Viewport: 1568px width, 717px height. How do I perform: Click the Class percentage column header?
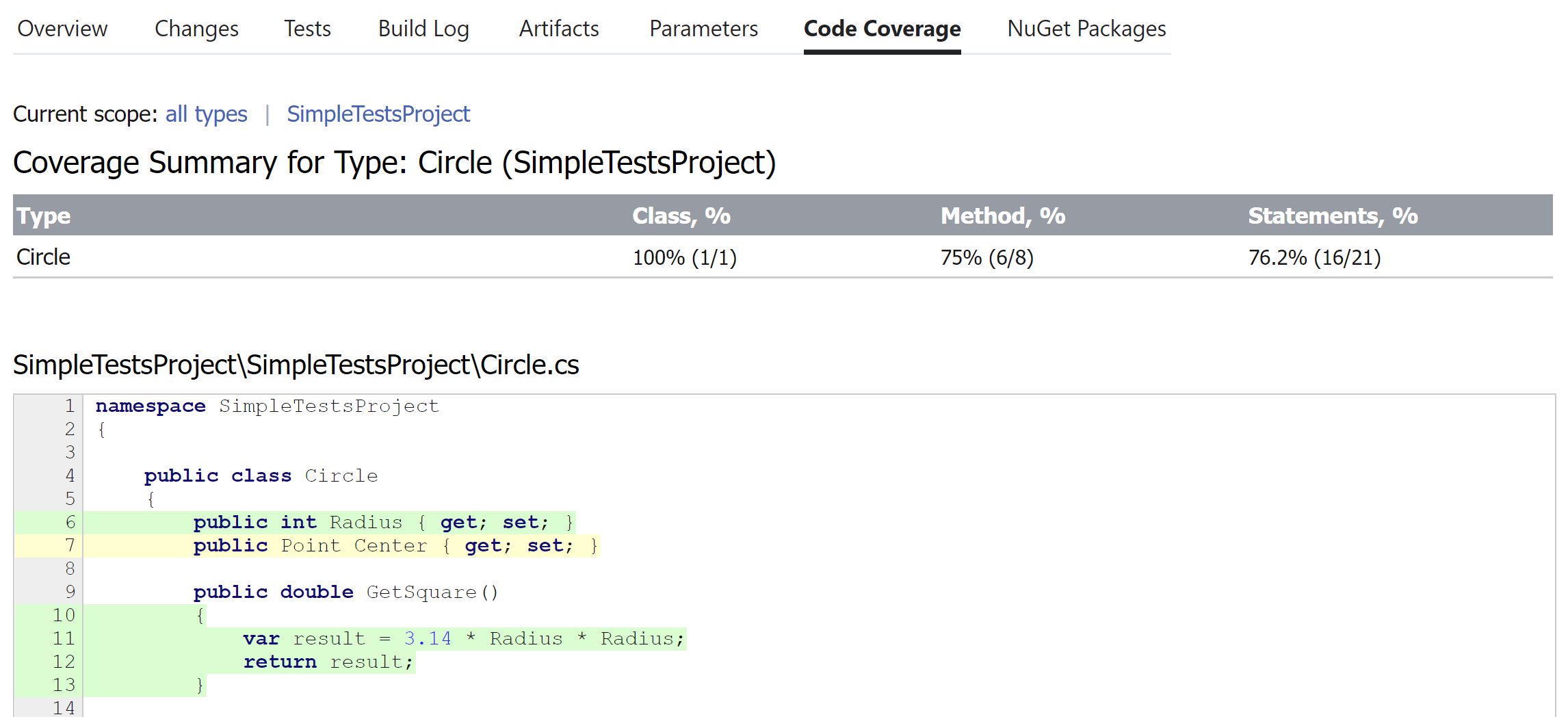(x=681, y=216)
